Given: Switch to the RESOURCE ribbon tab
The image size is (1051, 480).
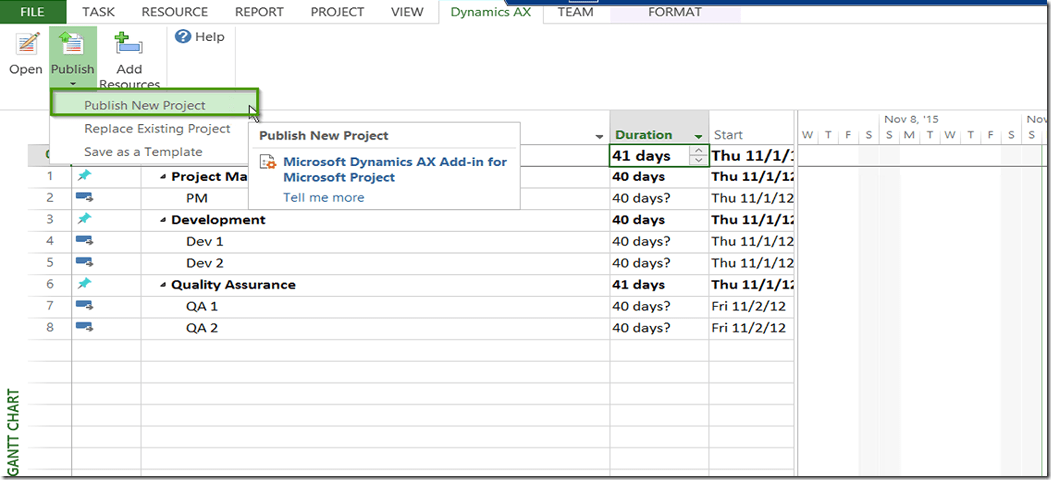Looking at the screenshot, I should click(174, 12).
